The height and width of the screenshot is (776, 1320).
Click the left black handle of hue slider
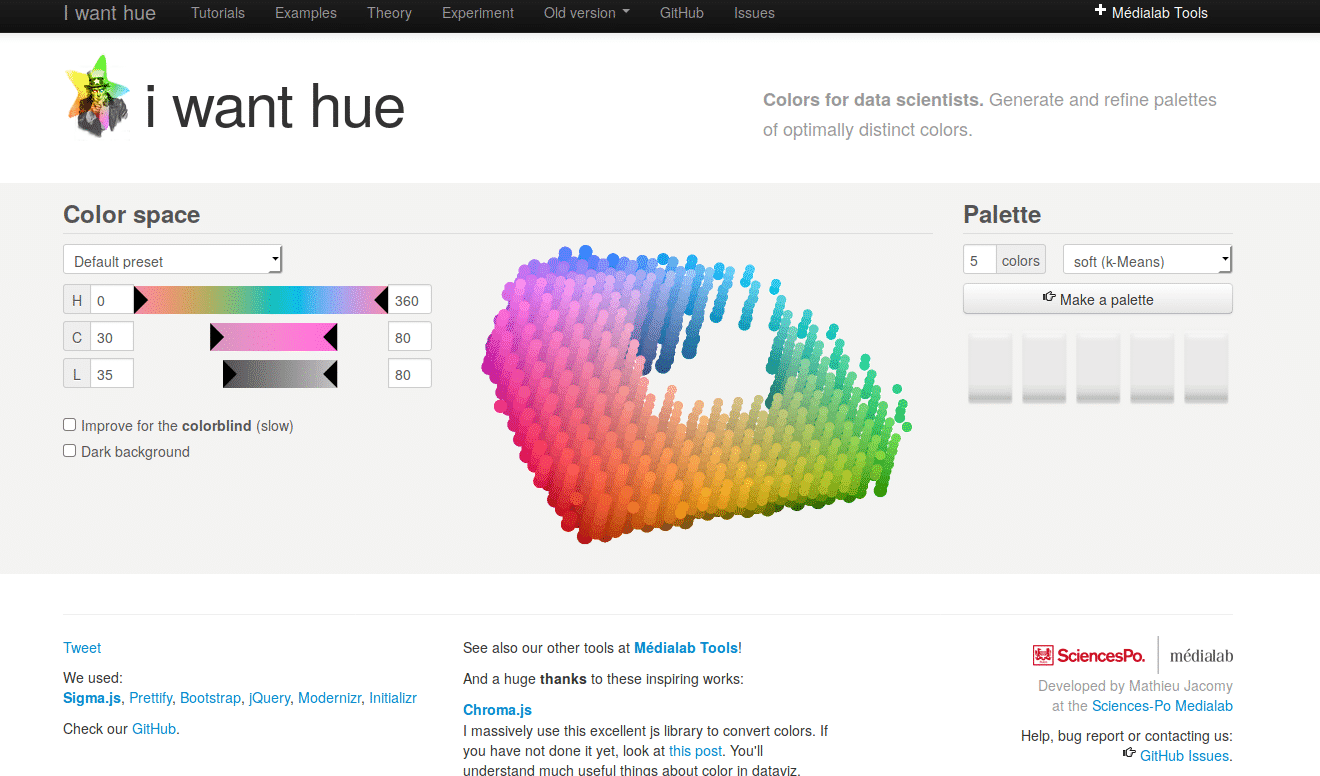[x=140, y=300]
